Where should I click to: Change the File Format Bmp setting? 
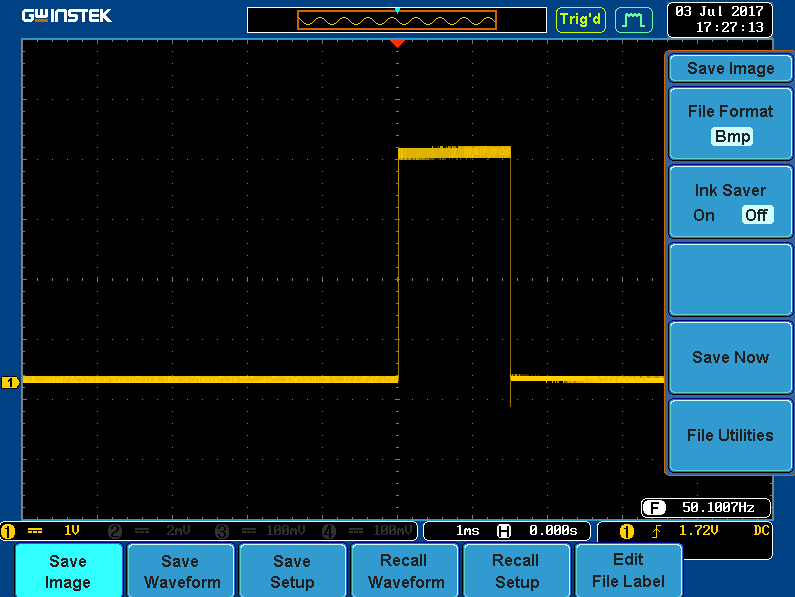tap(731, 124)
